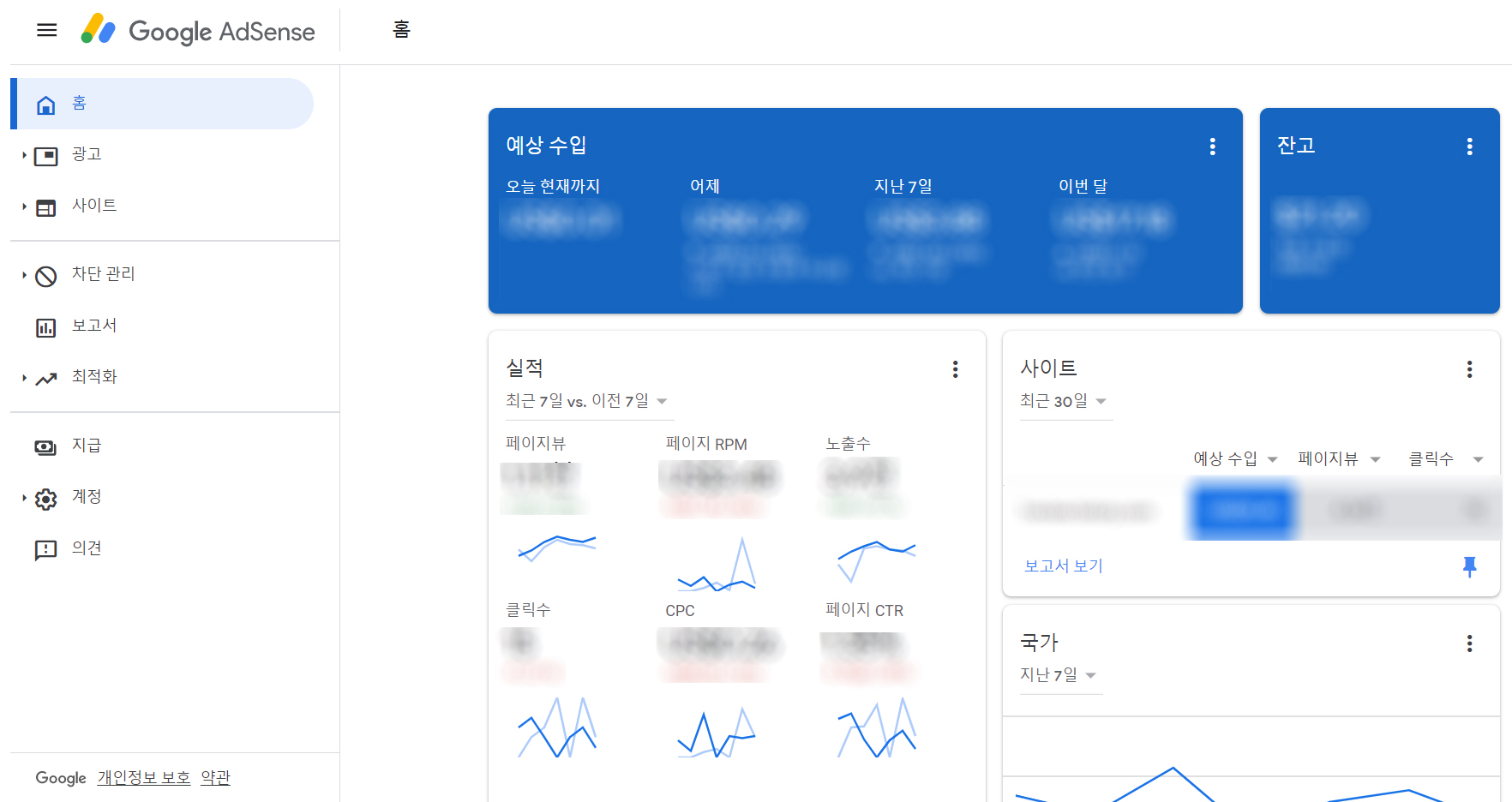
Task: Click the 사이트 sites icon
Action: (46, 207)
